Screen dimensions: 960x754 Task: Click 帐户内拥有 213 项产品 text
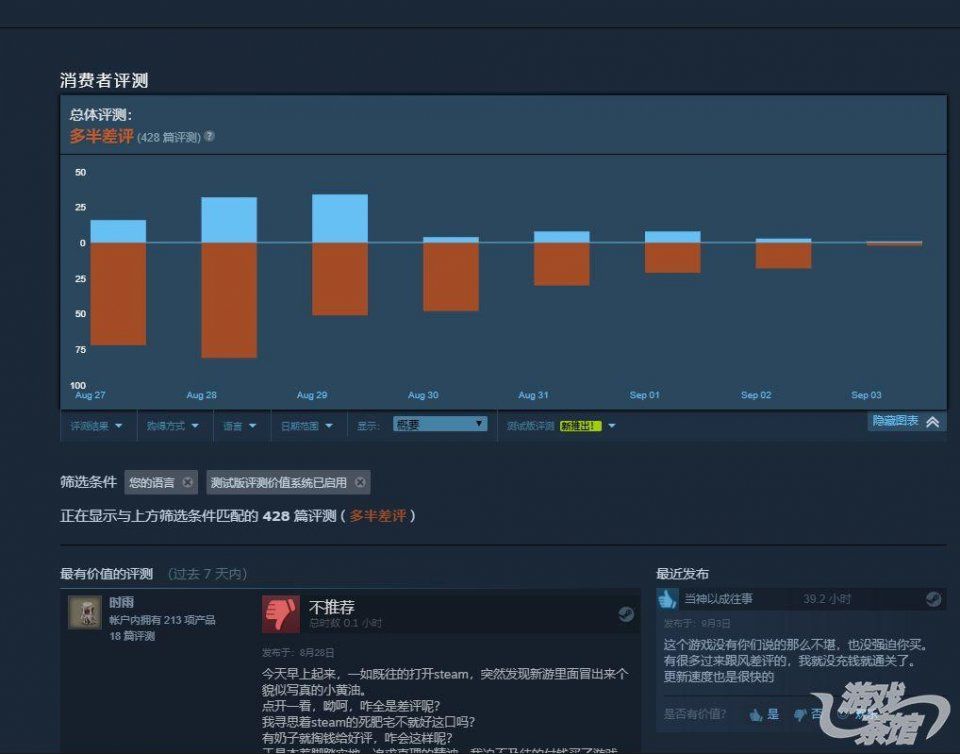[x=162, y=620]
